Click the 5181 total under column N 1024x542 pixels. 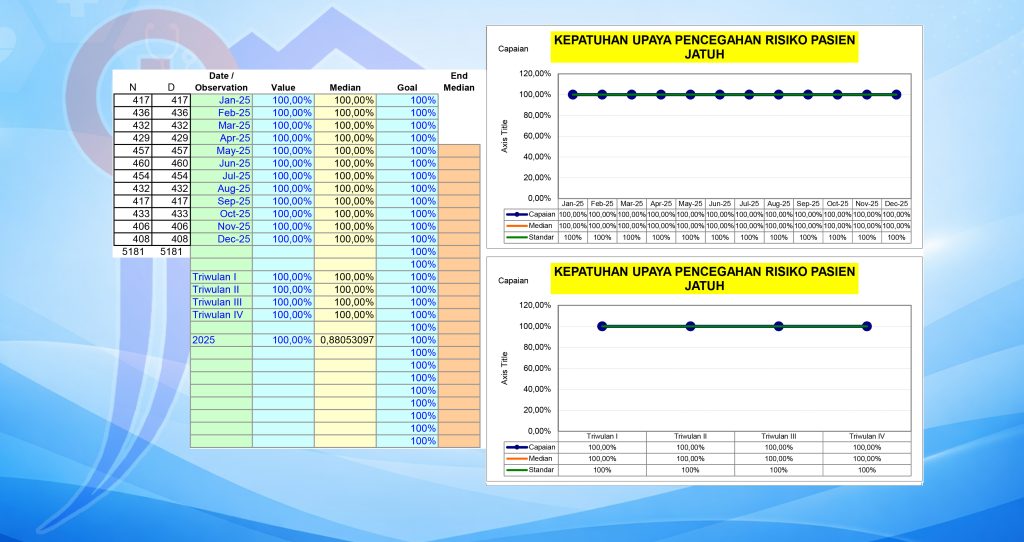point(133,252)
